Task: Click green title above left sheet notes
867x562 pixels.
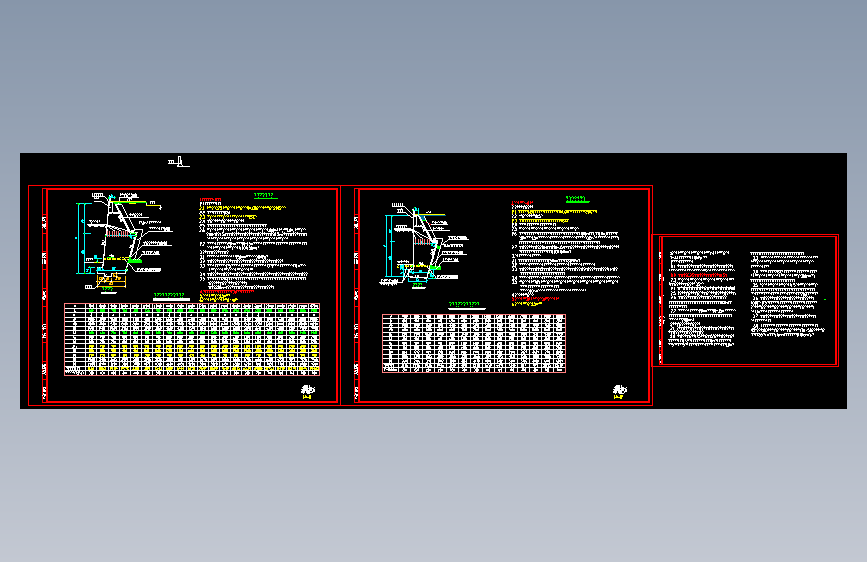Action: tap(264, 195)
